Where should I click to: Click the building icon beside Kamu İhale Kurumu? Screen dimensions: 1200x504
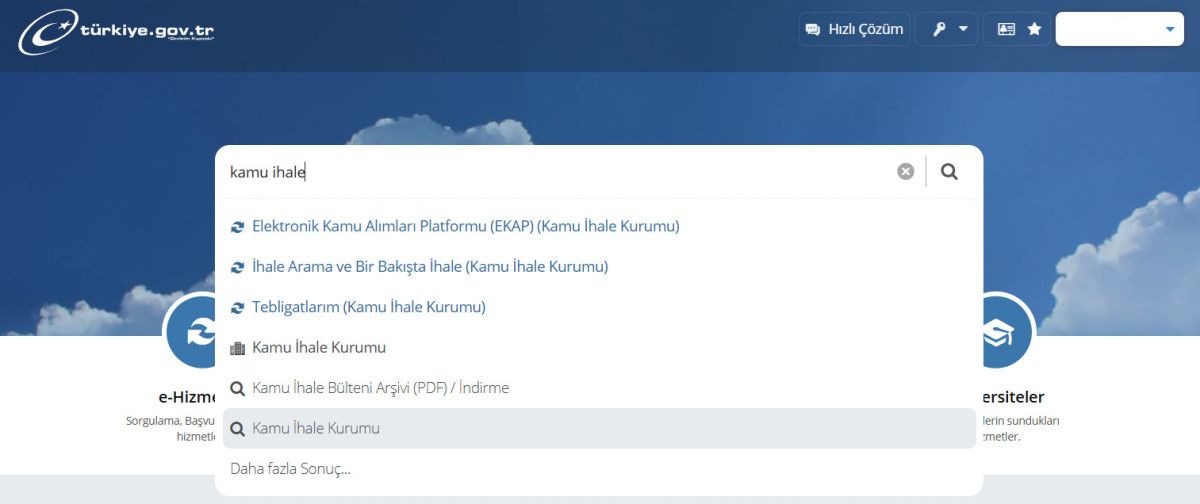[237, 348]
